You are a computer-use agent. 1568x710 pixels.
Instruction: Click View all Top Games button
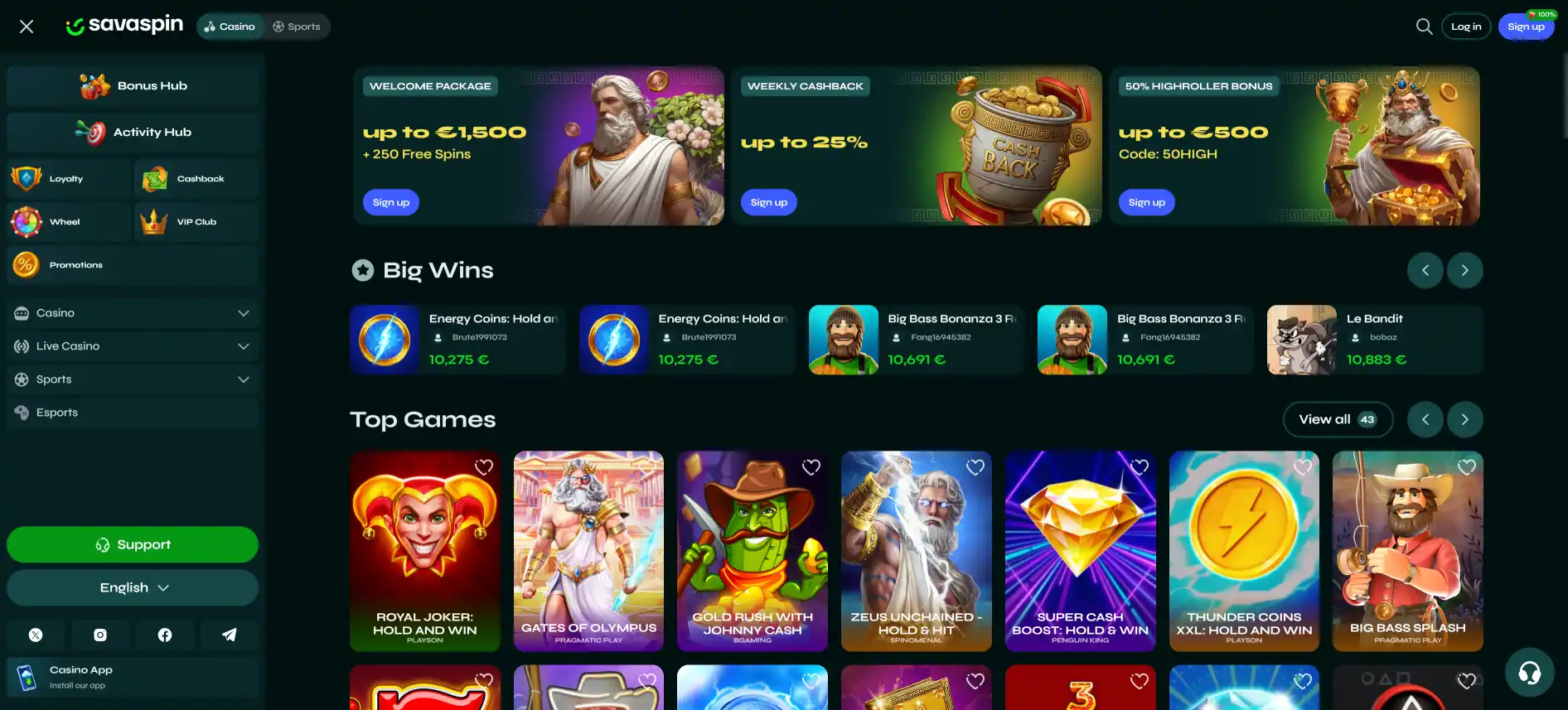point(1338,419)
